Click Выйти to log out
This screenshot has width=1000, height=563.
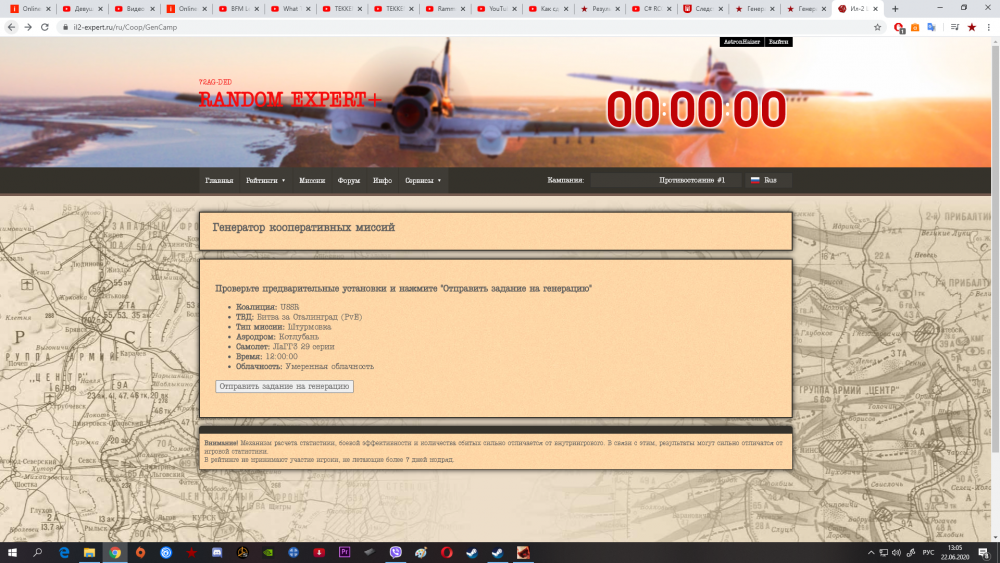[779, 42]
